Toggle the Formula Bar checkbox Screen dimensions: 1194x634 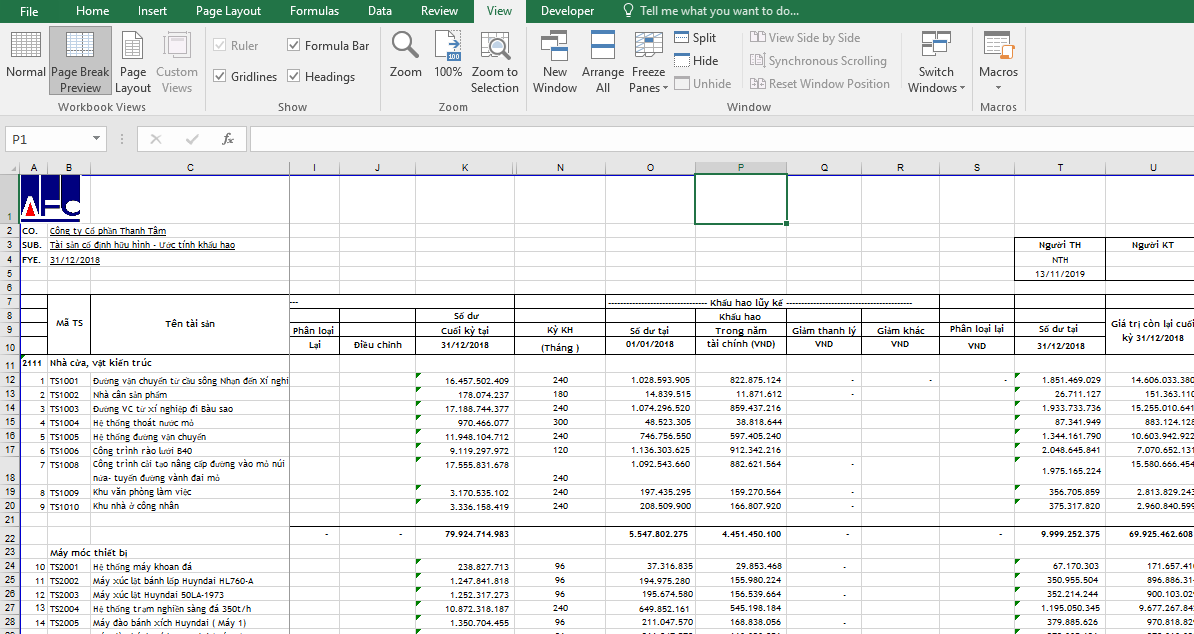294,45
